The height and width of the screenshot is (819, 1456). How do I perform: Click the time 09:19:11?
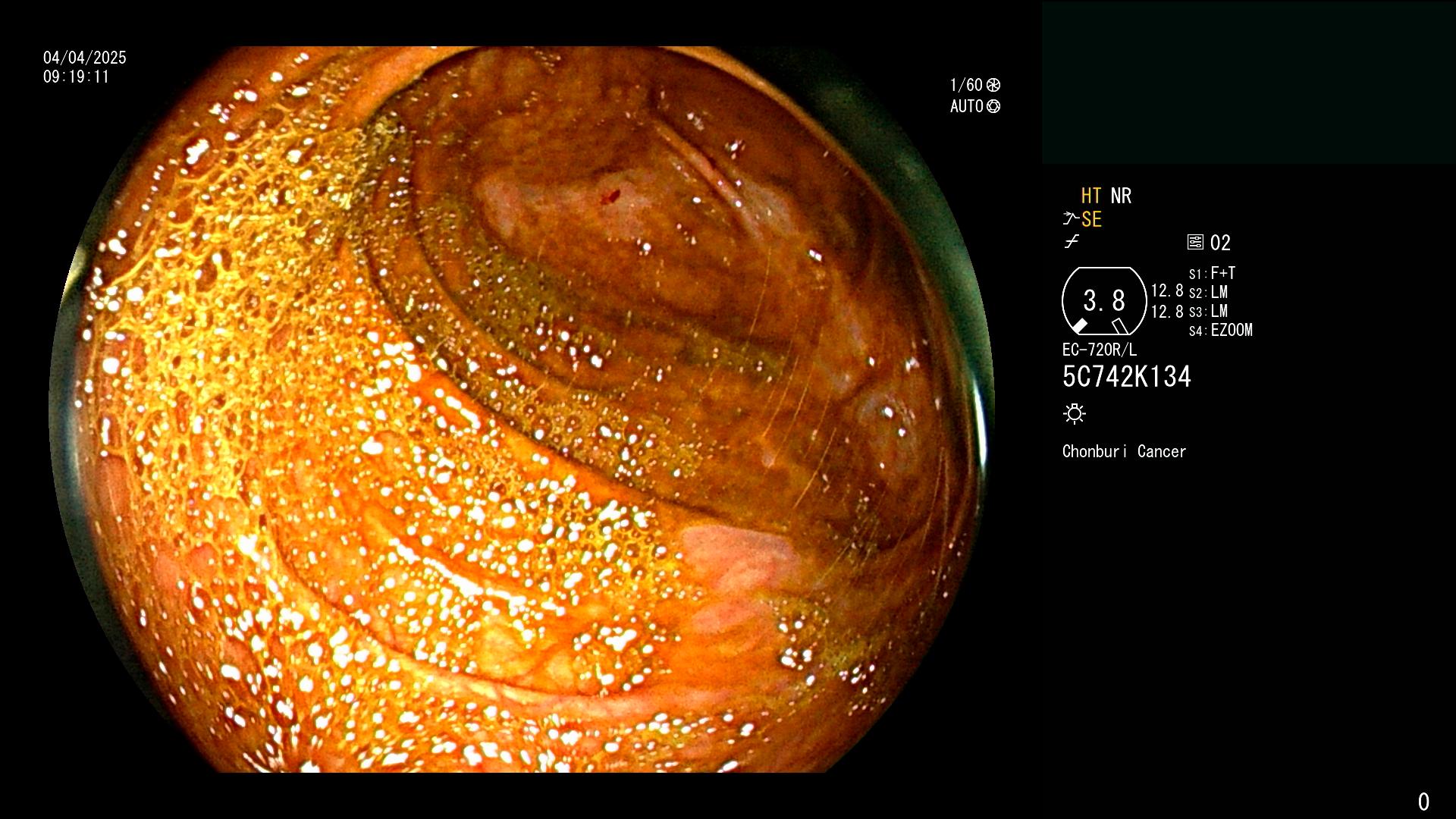point(76,77)
